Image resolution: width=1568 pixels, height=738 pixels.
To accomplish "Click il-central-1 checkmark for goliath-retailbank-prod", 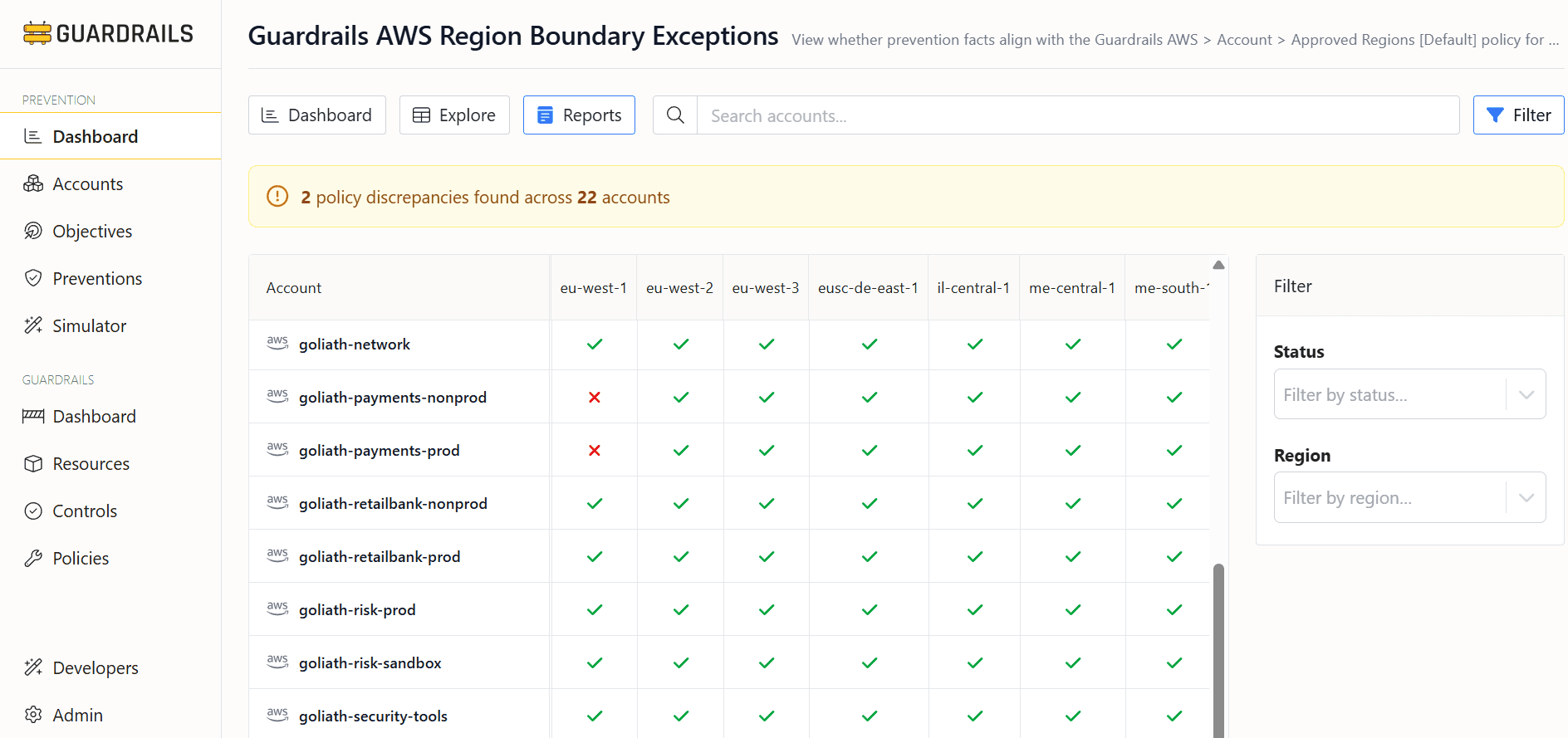I will coord(975,556).
